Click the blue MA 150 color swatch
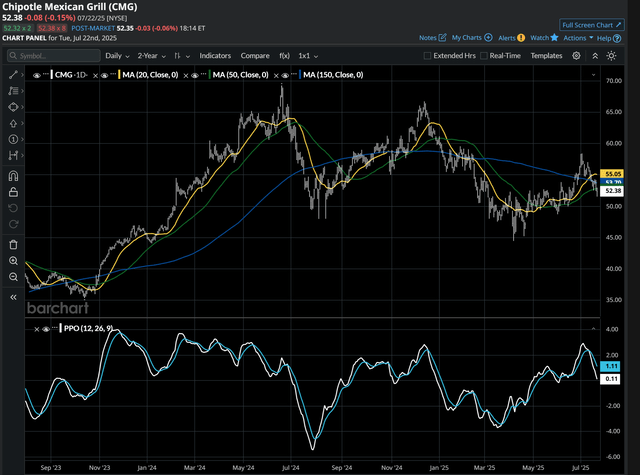This screenshot has width=640, height=475. pyautogui.click(x=300, y=75)
